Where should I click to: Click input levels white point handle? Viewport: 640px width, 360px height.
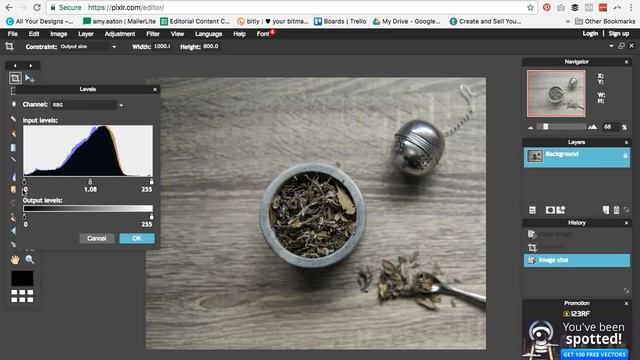(151, 181)
